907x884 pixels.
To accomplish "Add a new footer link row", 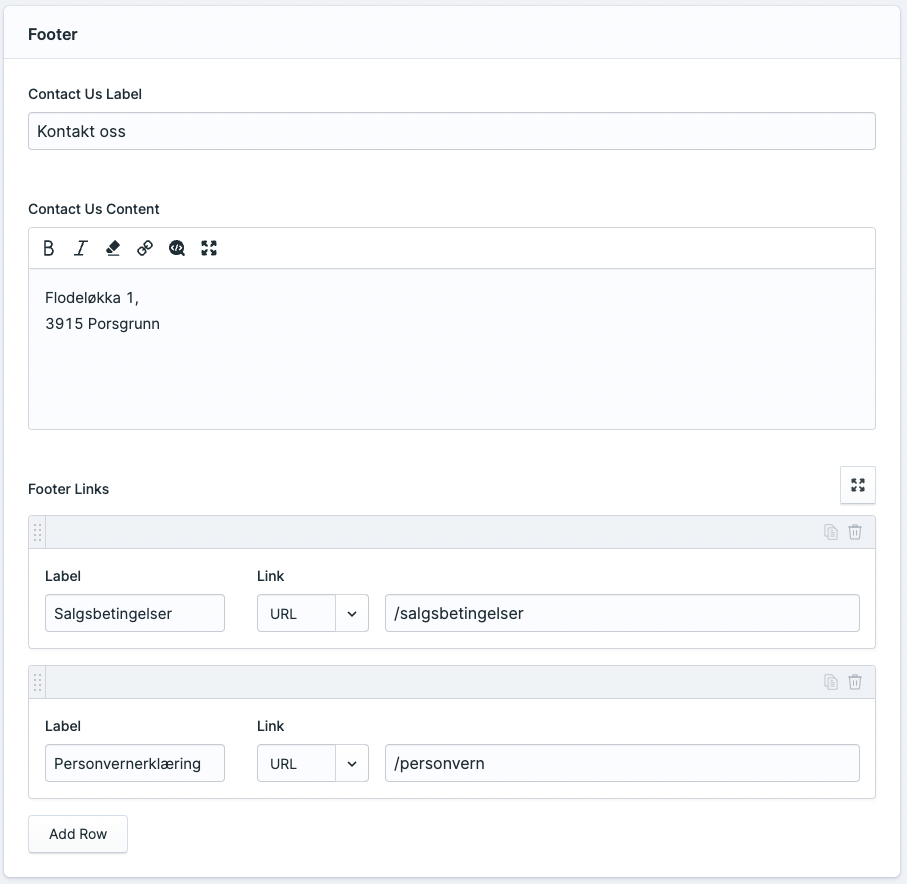I will pyautogui.click(x=78, y=834).
